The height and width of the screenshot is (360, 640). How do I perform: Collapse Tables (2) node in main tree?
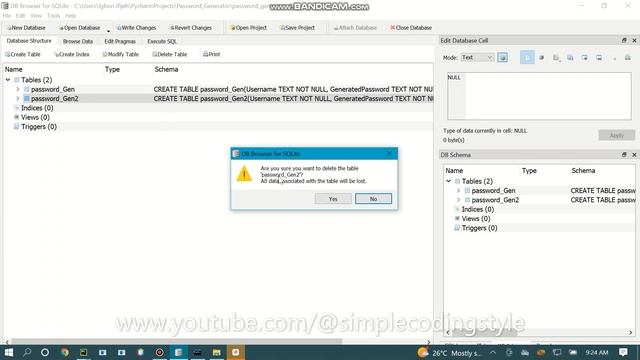8,80
